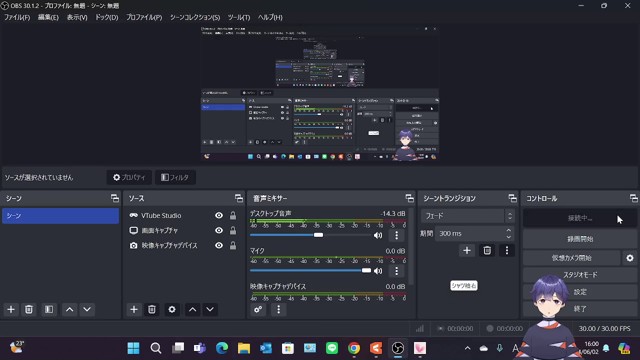
Task: Click the スタジオモード button
Action: click(x=580, y=275)
